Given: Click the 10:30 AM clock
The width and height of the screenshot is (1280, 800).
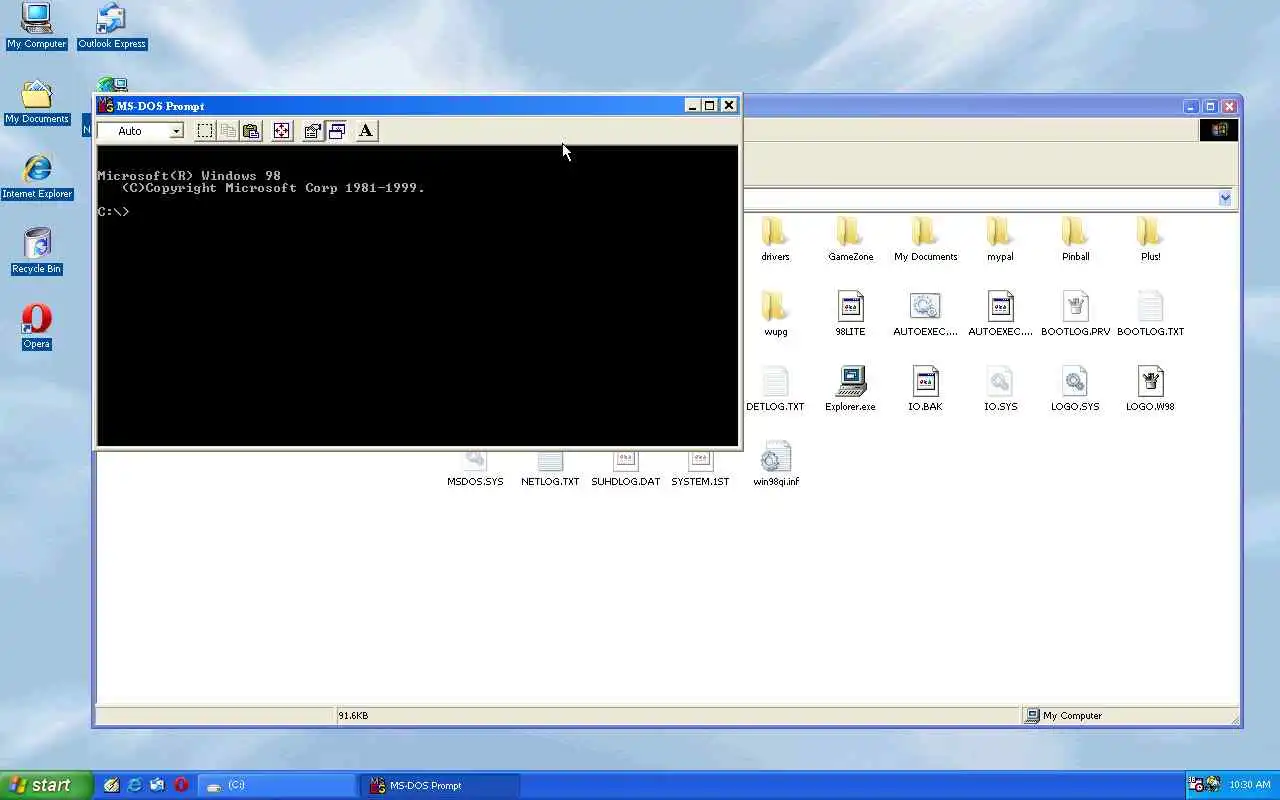Looking at the screenshot, I should pos(1250,785).
